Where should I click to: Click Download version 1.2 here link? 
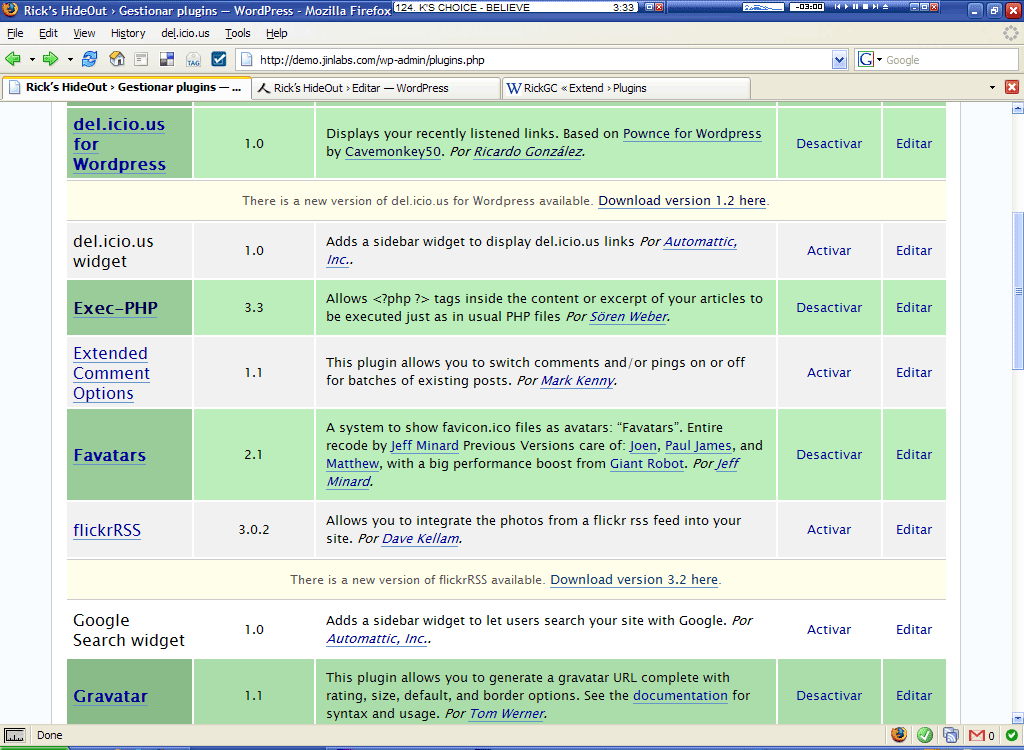(x=682, y=201)
